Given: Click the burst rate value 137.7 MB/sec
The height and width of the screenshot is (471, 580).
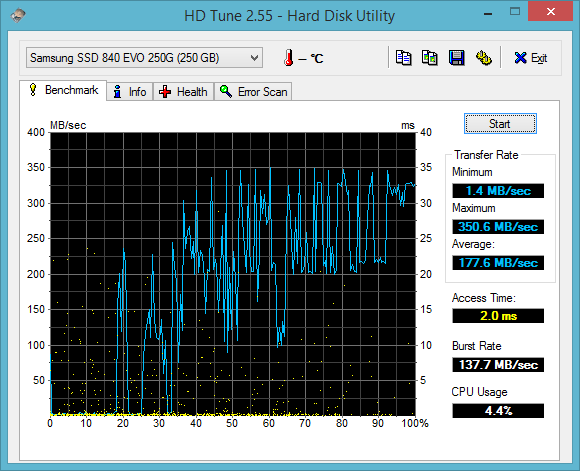Looking at the screenshot, I should tap(498, 365).
